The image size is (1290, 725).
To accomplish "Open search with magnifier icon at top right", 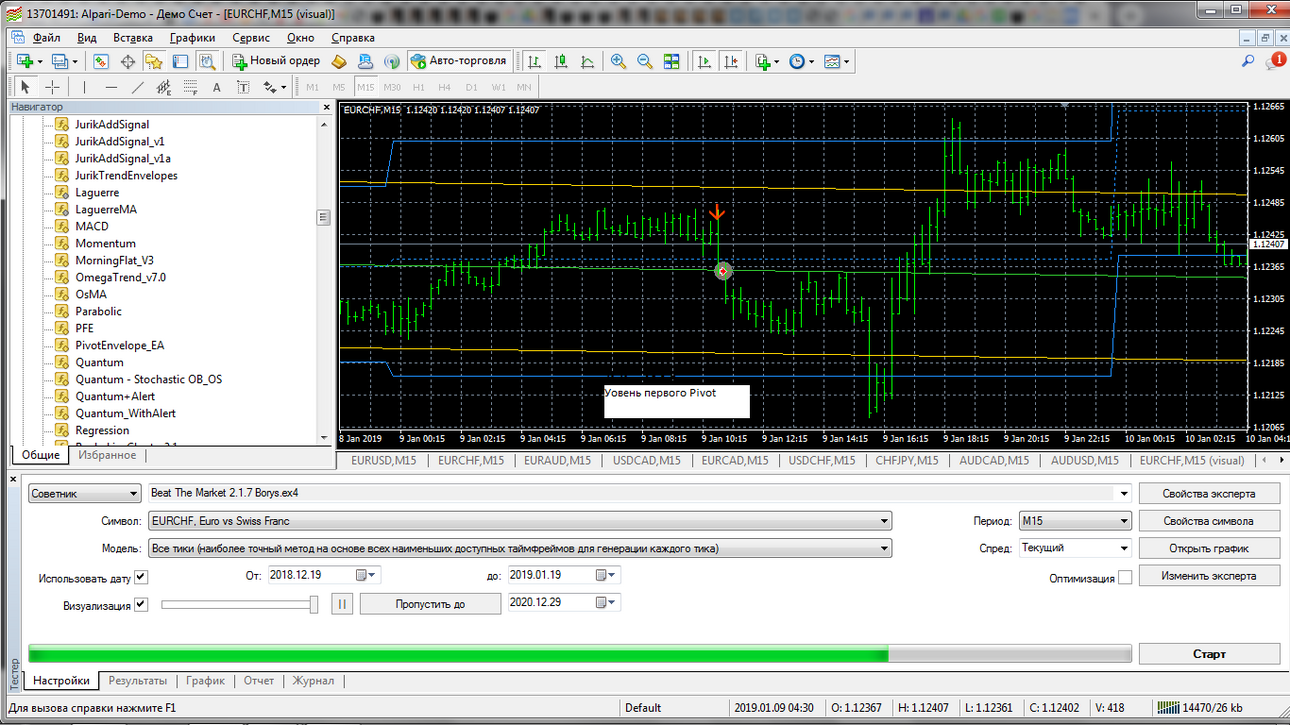I will tap(1248, 61).
